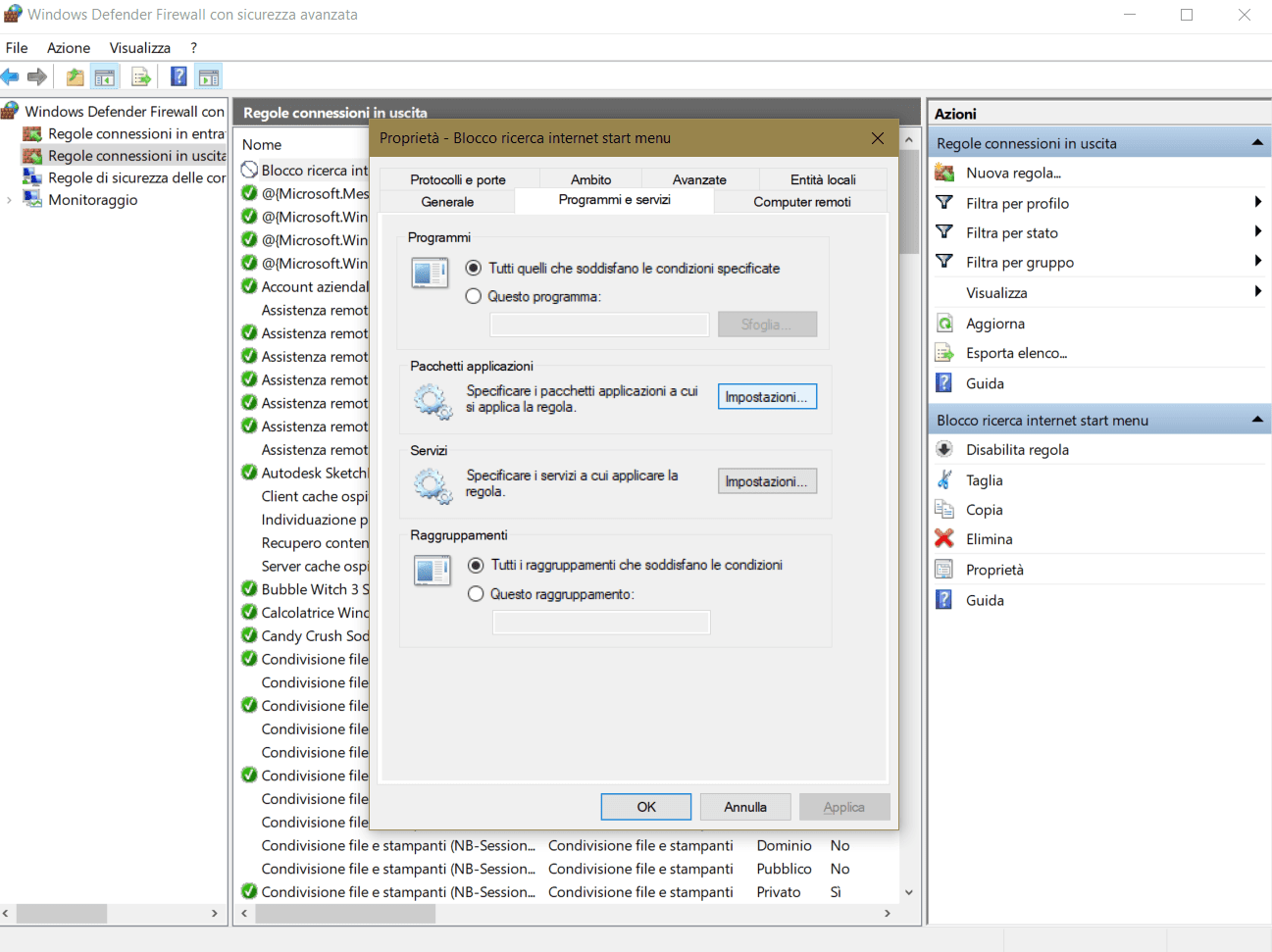Image resolution: width=1272 pixels, height=952 pixels.
Task: Select the Questo raggruppamento radio button
Action: (476, 594)
